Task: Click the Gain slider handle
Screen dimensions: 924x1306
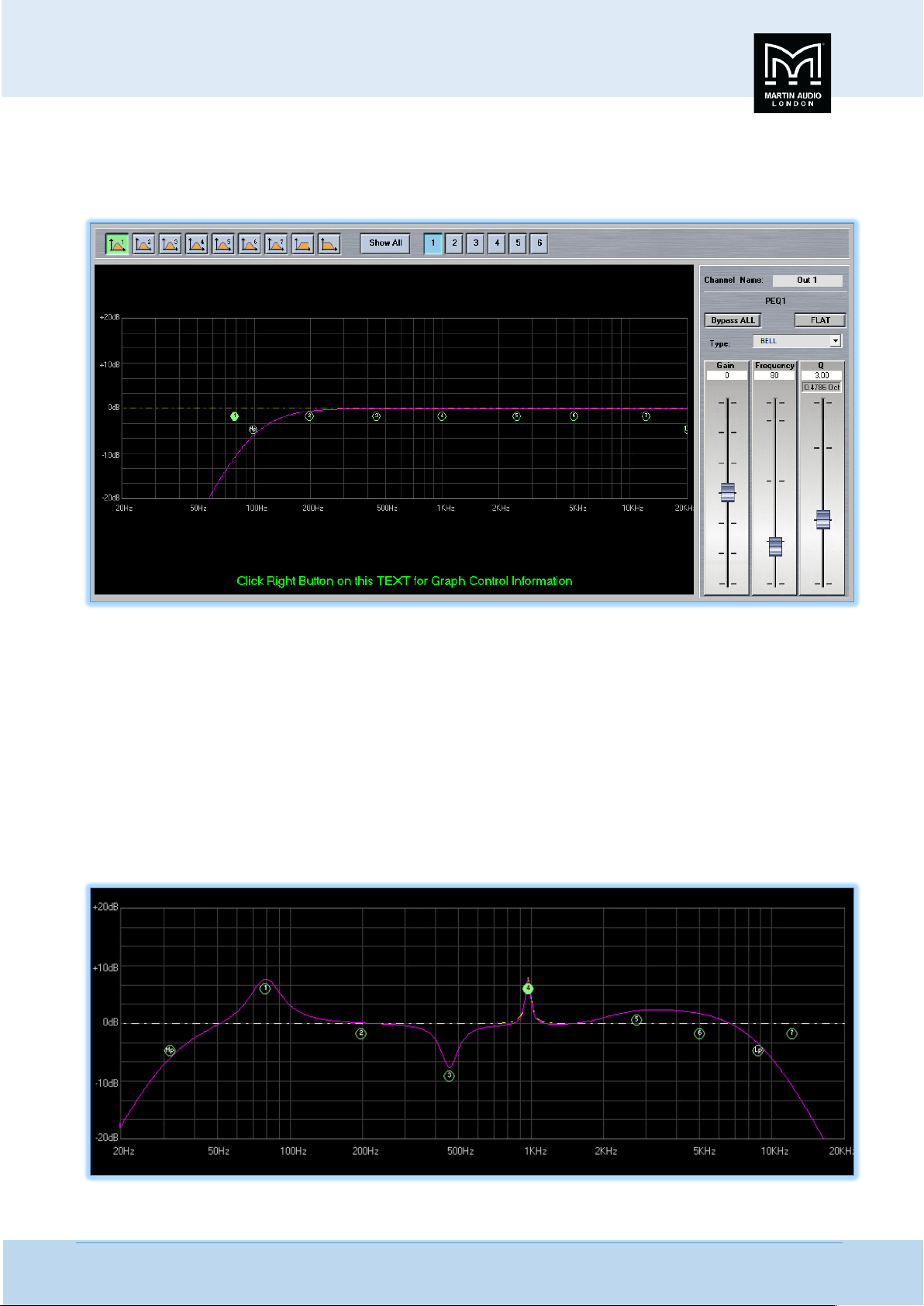Action: point(727,491)
